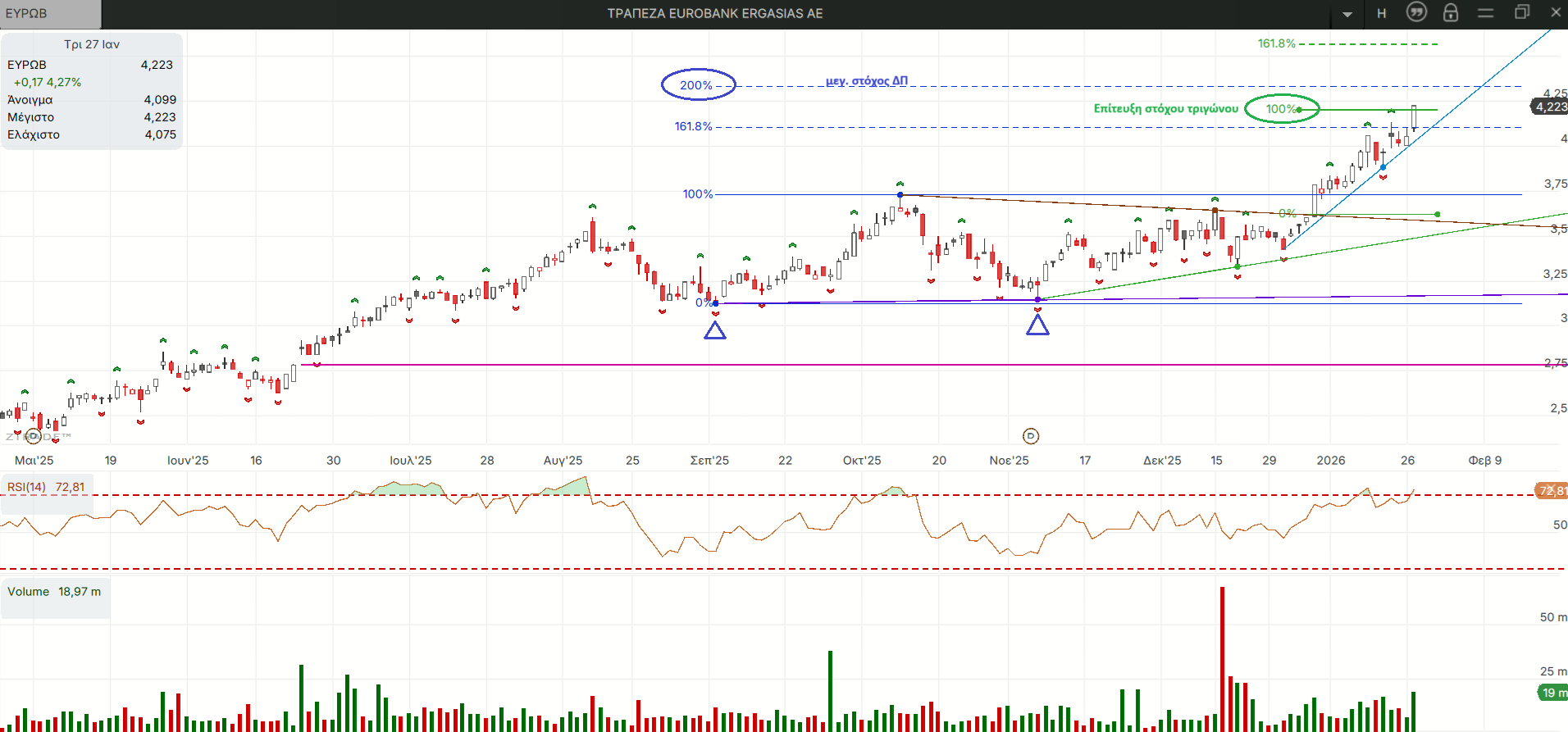Click the 'Επίτευξη στόχου τριγώνου' annotation text
The image size is (1568, 732).
(1165, 108)
